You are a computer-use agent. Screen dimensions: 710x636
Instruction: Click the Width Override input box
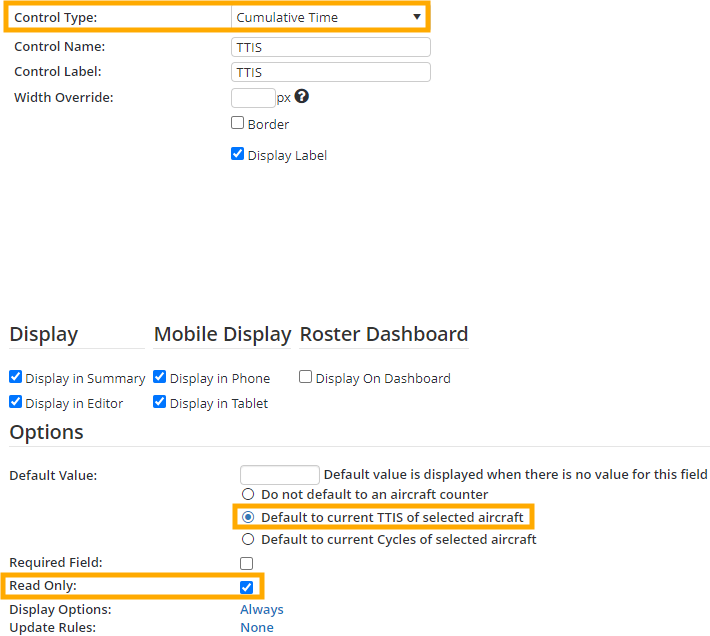coord(253,98)
